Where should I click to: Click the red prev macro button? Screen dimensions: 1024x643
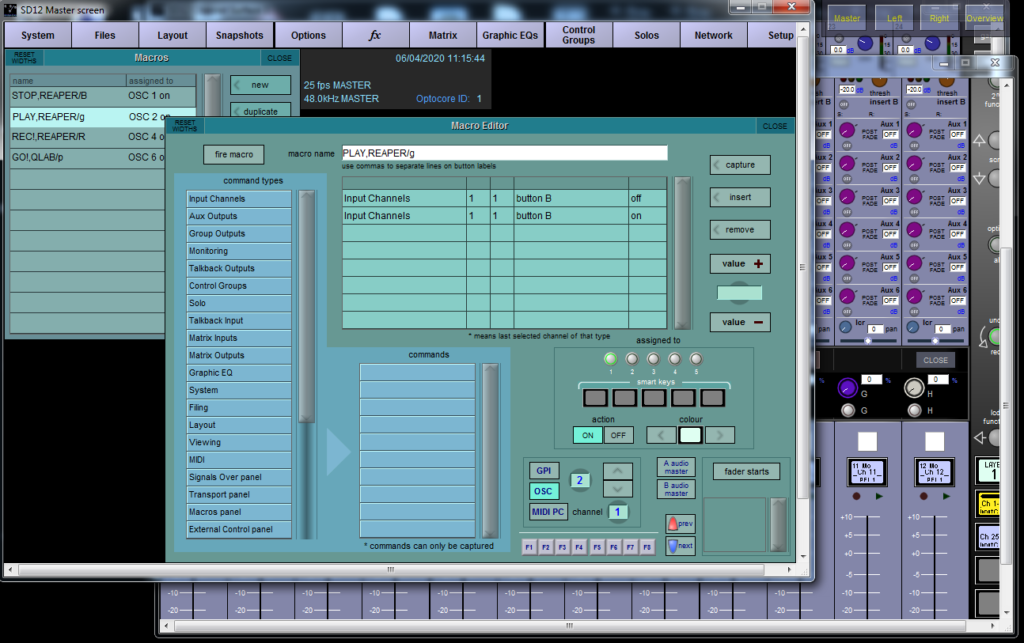[x=680, y=524]
